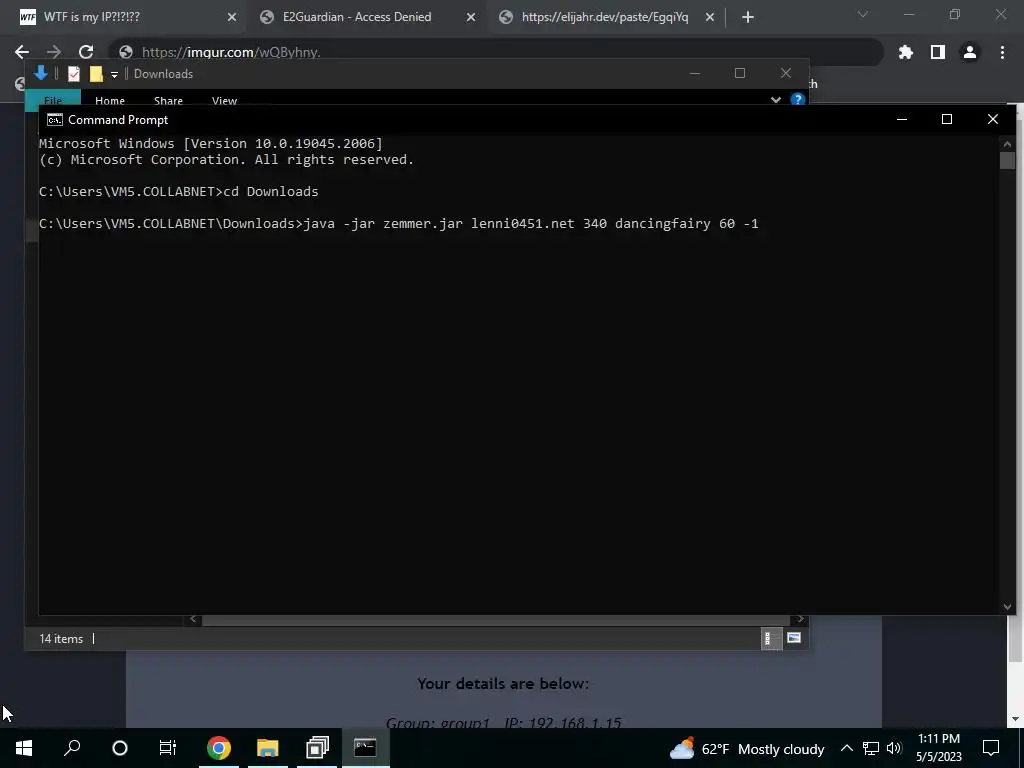Image resolution: width=1024 pixels, height=768 pixels.
Task: Maximize the Downloads Explorer window
Action: click(x=740, y=73)
